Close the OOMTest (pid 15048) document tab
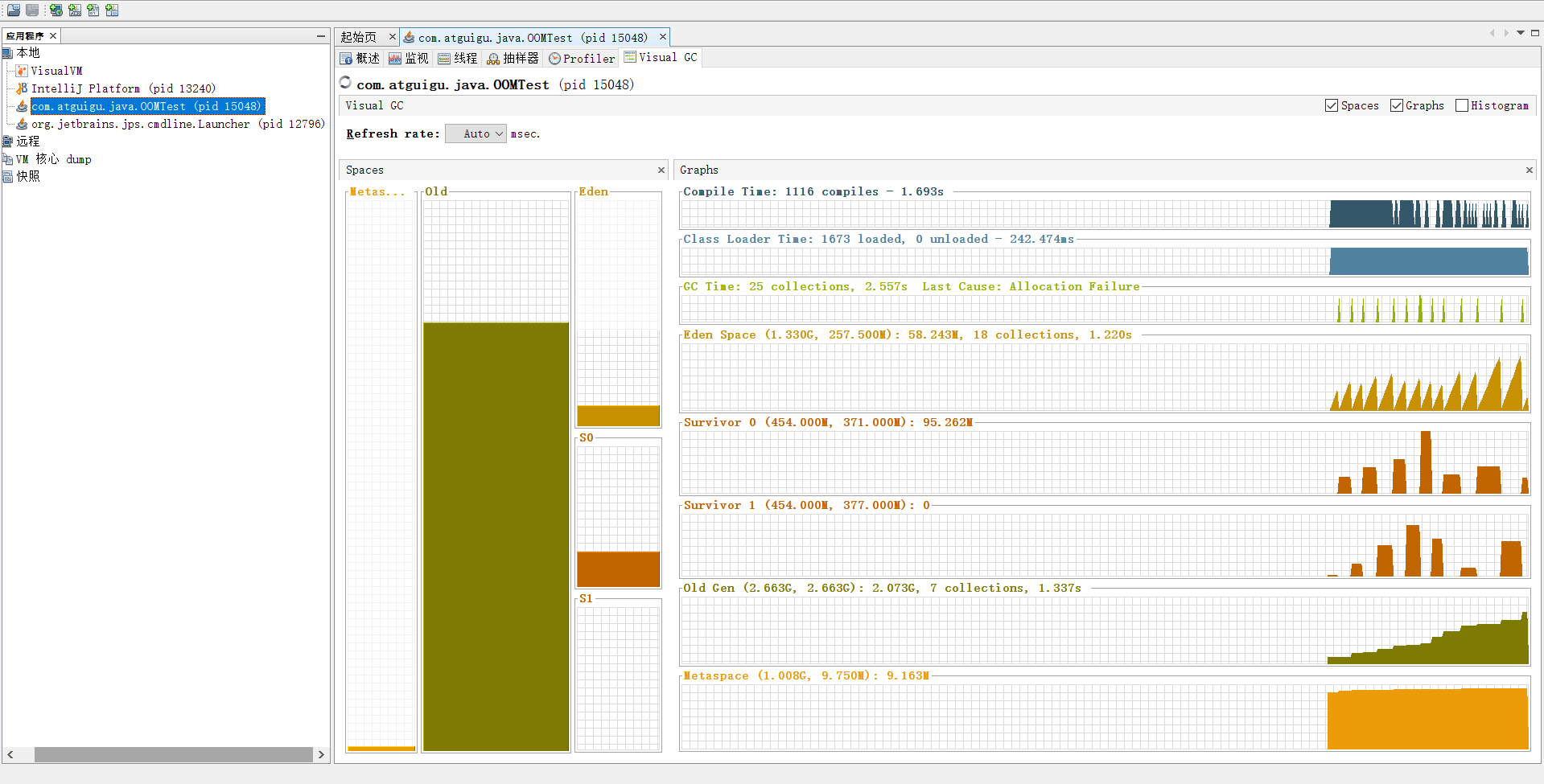This screenshot has width=1544, height=784. point(663,37)
